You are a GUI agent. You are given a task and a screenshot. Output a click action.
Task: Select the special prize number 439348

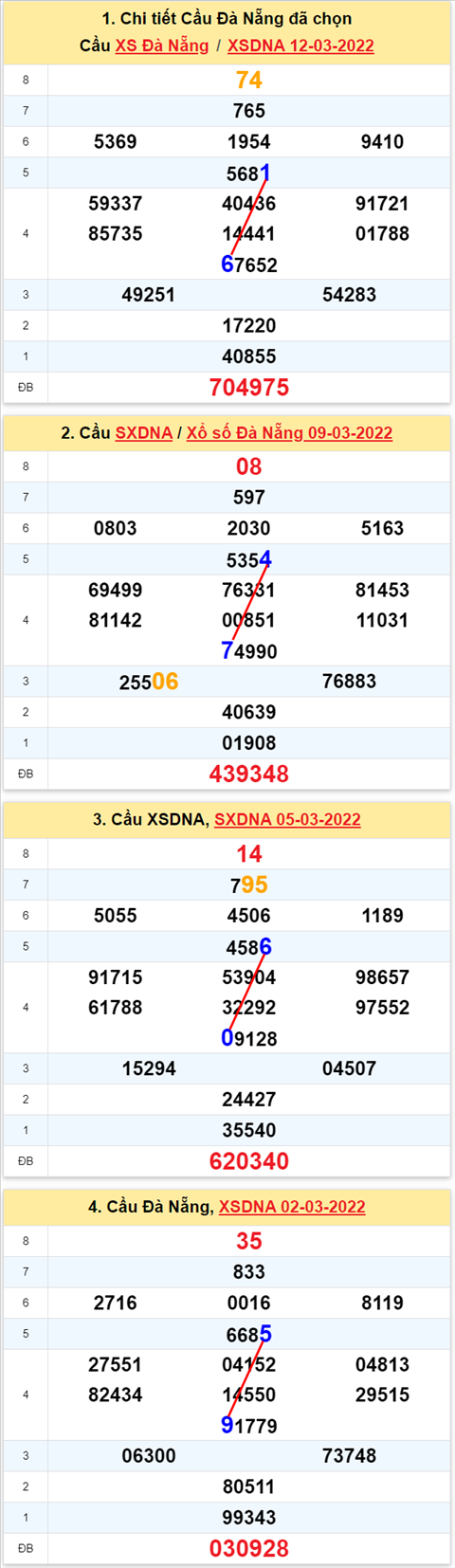click(x=249, y=774)
